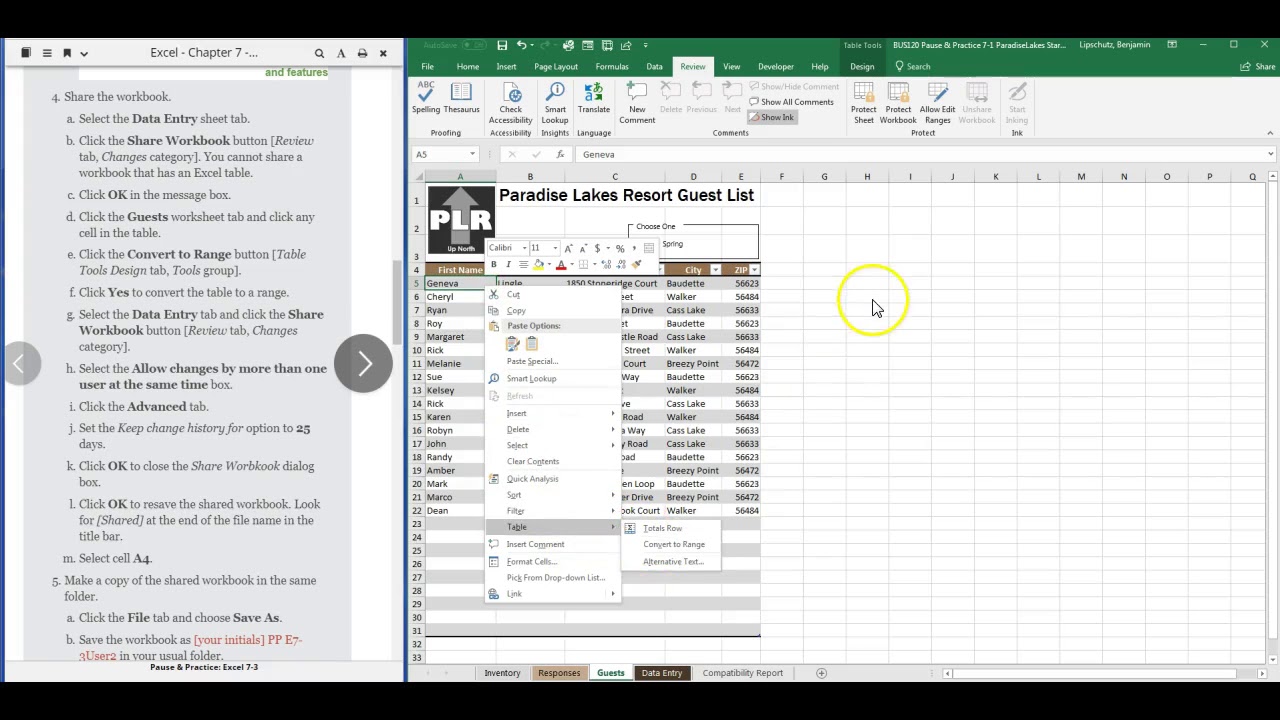Click the Tell Me Search box
The width and height of the screenshot is (1280, 720).
pos(913,67)
